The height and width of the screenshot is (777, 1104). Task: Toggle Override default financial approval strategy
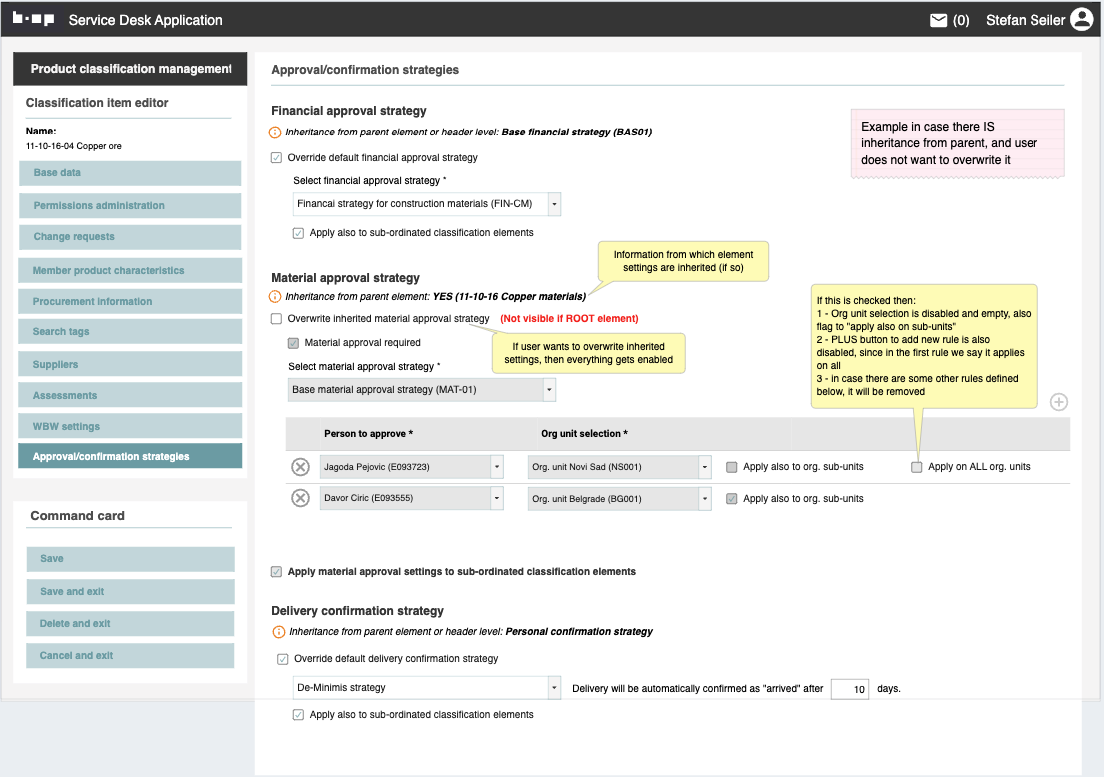coord(277,158)
